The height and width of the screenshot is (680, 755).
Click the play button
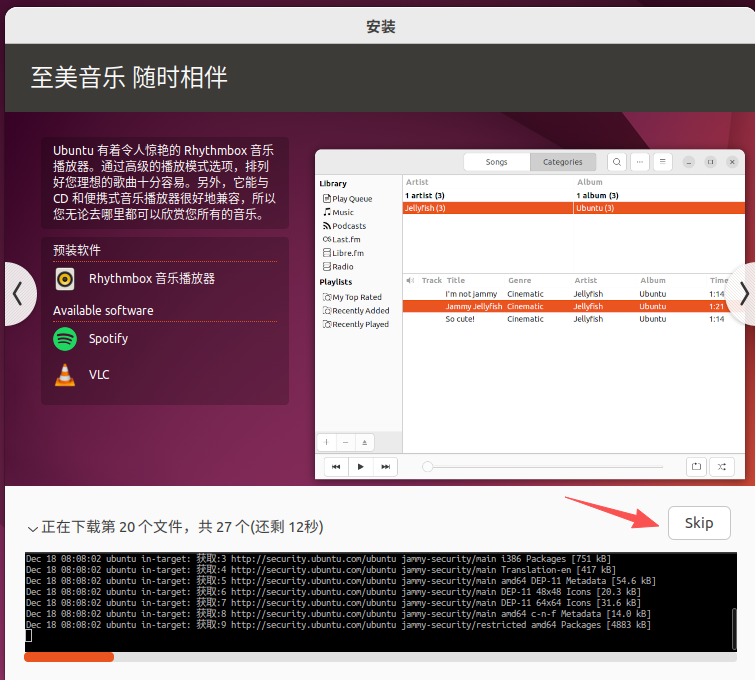tap(361, 467)
